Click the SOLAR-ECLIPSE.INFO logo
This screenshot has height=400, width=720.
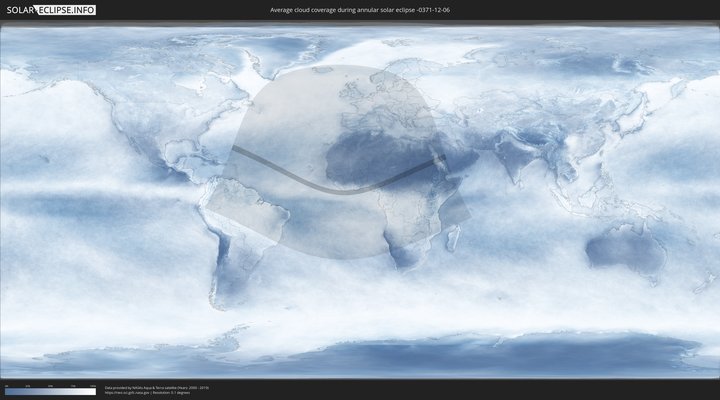49,10
